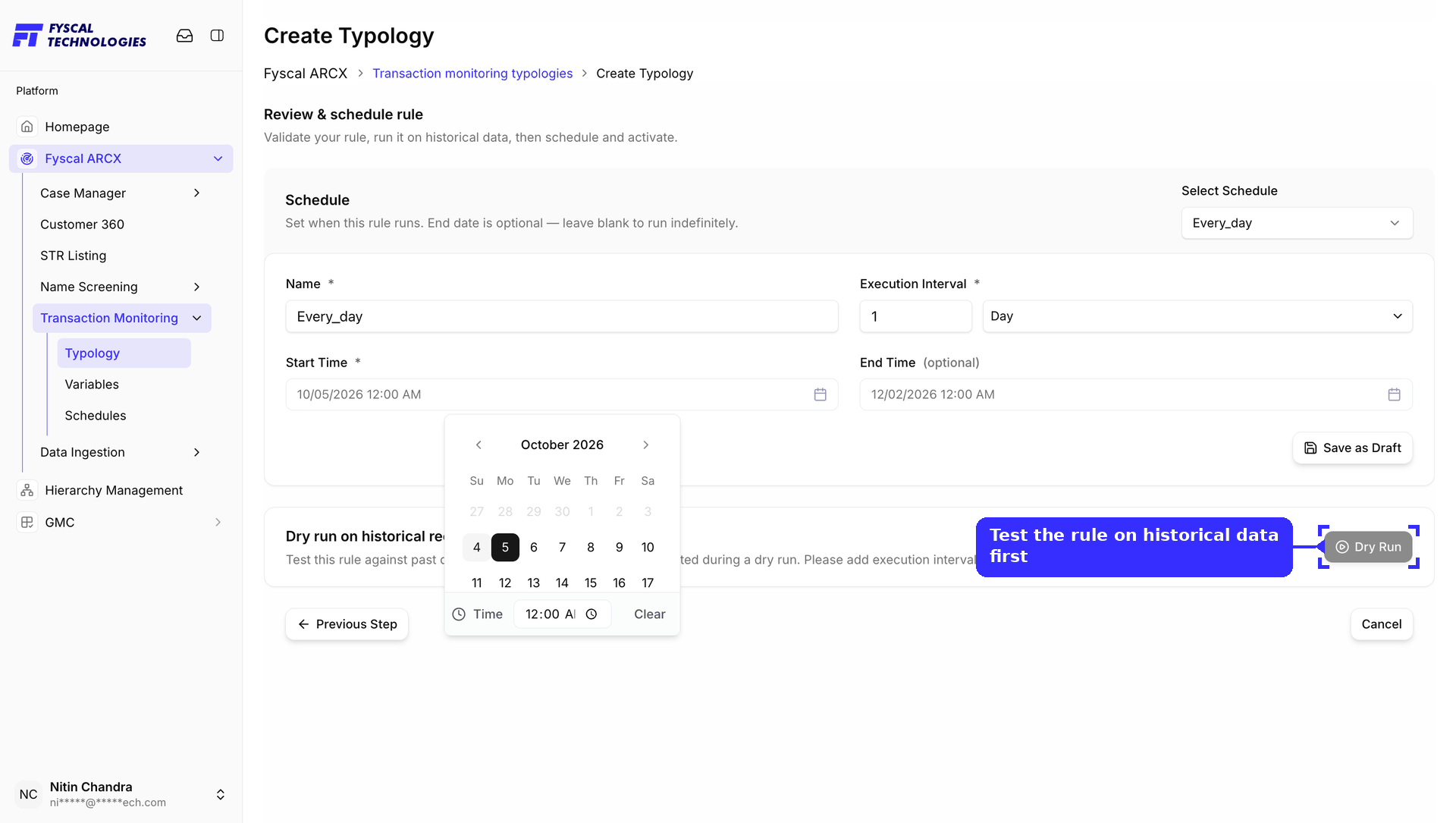This screenshot has height=823, width=1456.
Task: Expand the Data Ingestion submenu
Action: 196,452
